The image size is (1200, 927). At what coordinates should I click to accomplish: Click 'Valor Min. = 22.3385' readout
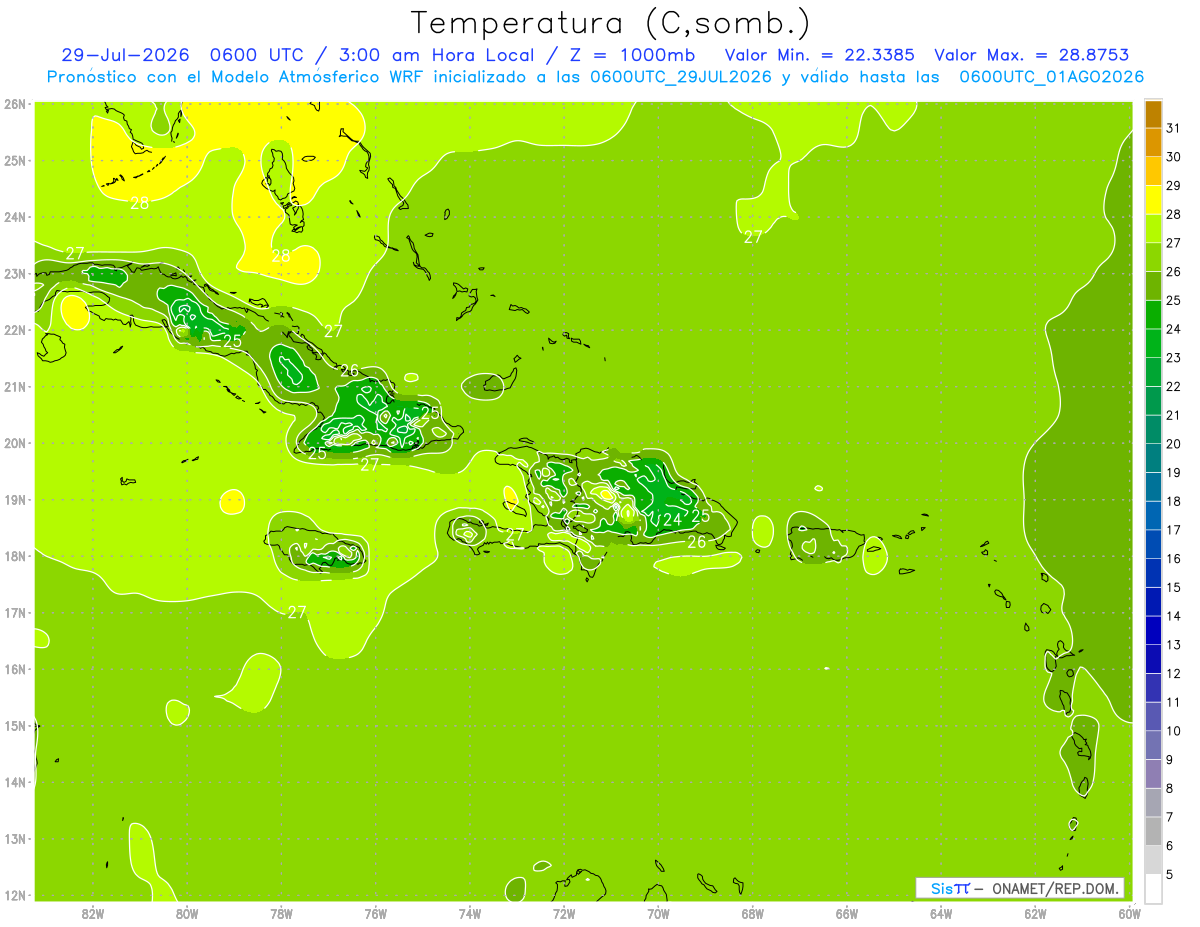[x=819, y=55]
